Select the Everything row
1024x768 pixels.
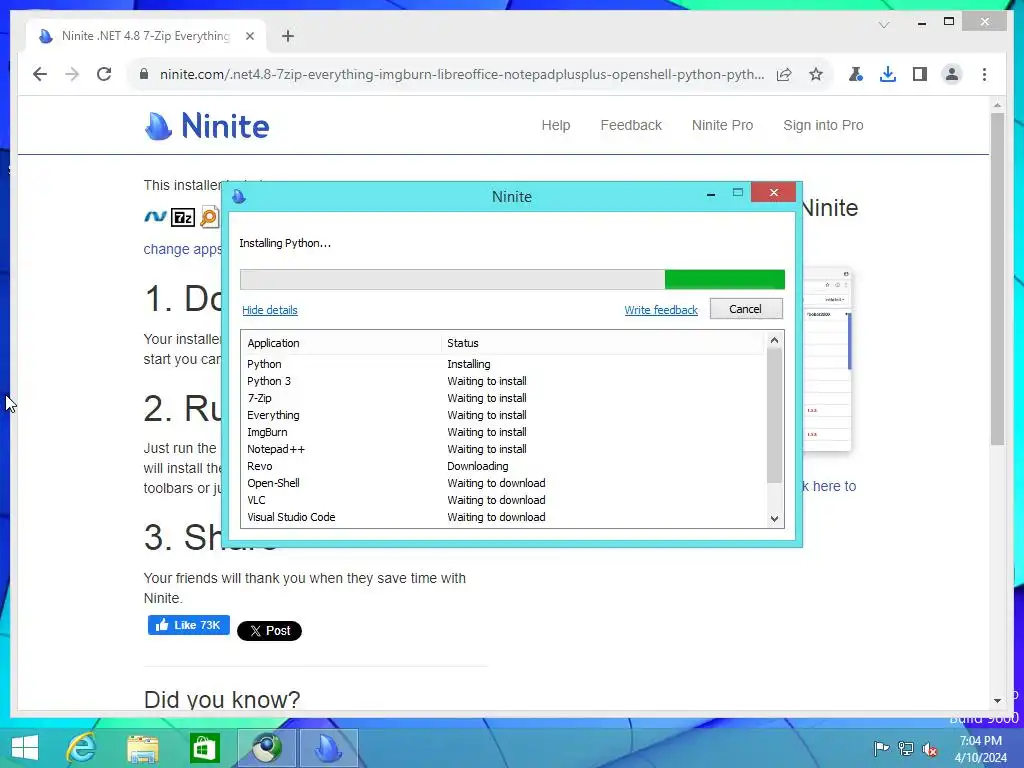coord(504,415)
